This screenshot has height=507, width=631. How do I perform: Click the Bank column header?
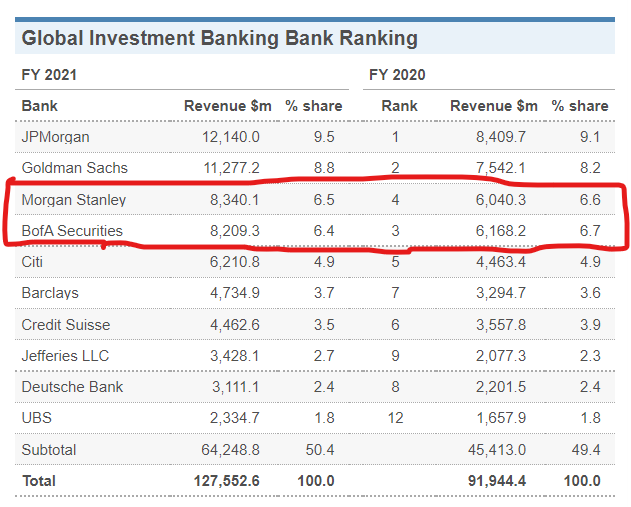click(x=40, y=105)
